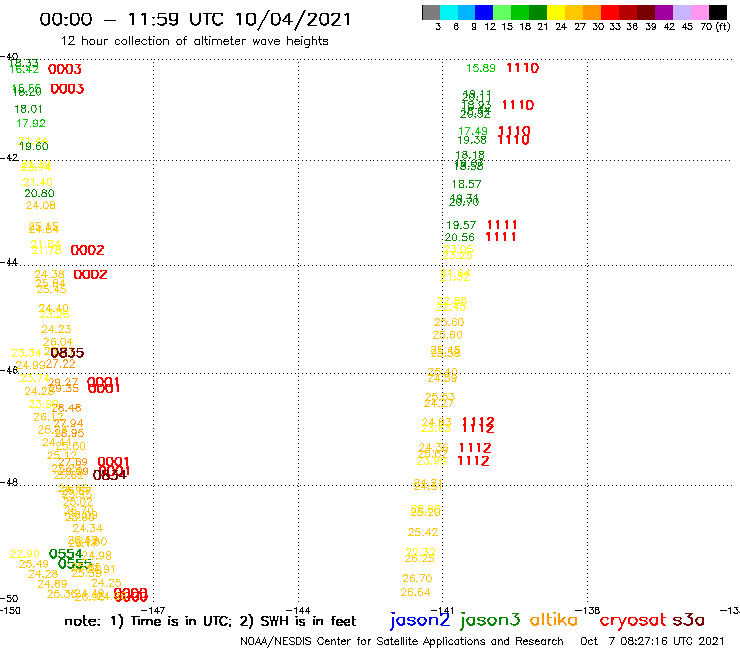The image size is (740, 650).
Task: Click the timestamp 'Oct 7 08:27:16 UTC 2021'
Action: coord(652,641)
